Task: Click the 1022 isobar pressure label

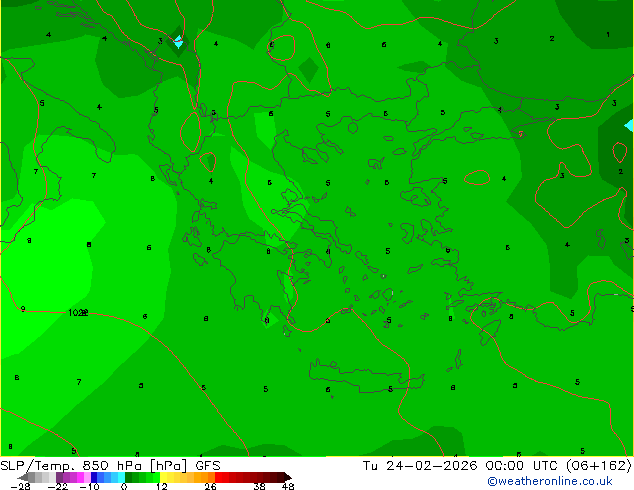Action: tap(78, 313)
